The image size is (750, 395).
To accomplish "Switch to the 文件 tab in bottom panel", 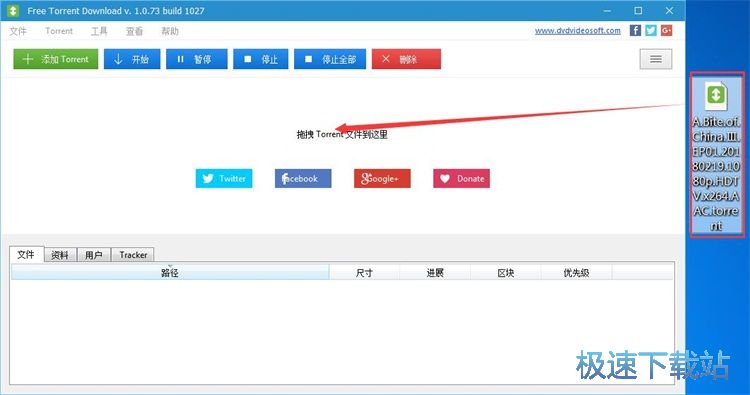I will (x=26, y=254).
